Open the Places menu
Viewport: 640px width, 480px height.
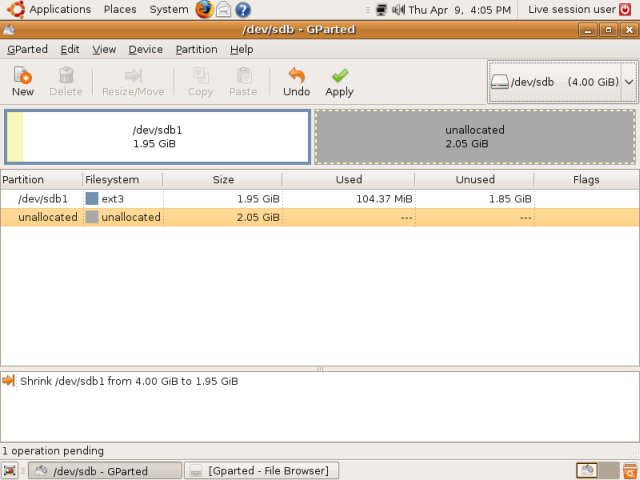120,9
